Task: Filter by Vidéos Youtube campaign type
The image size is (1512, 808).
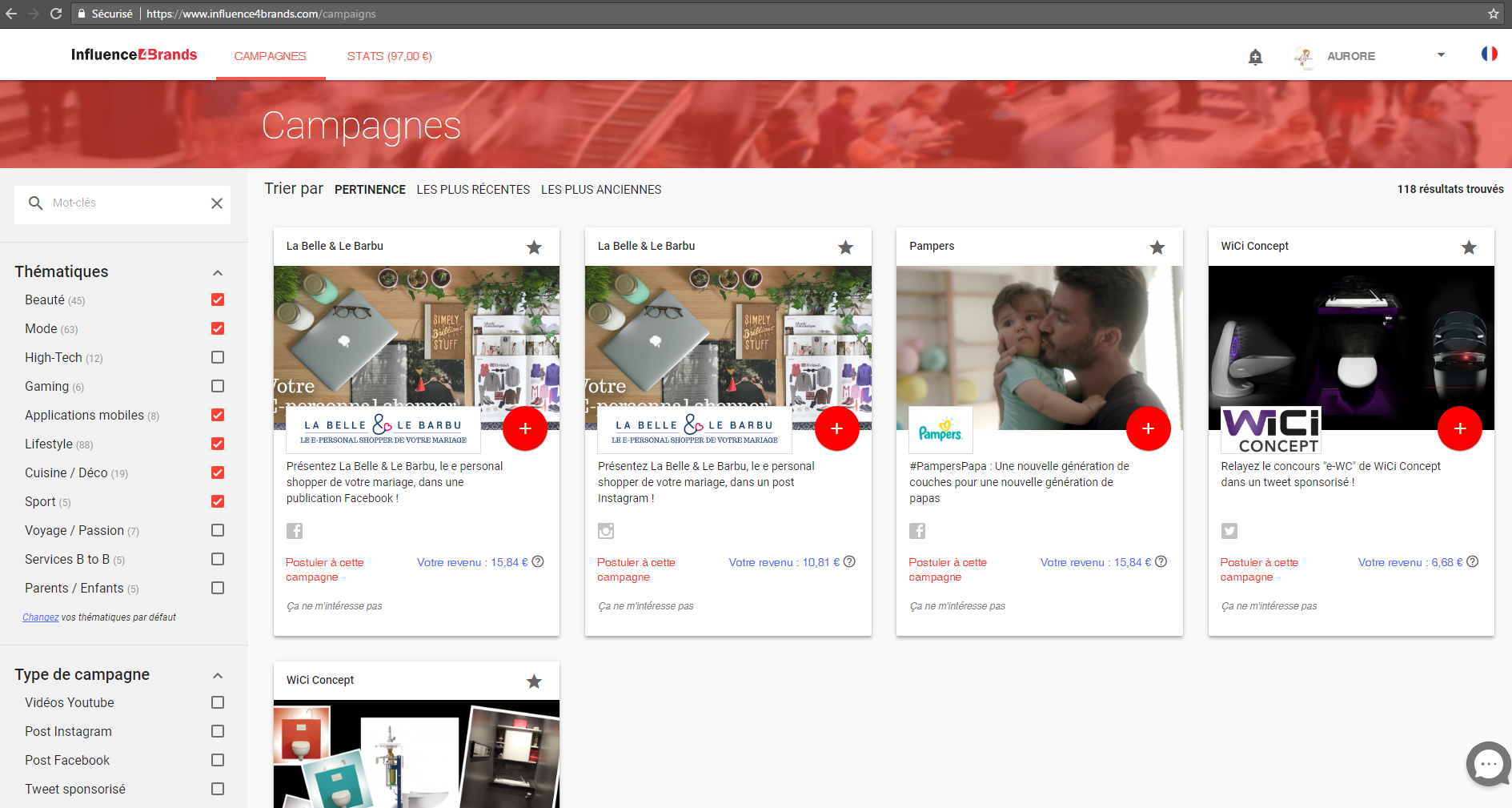Action: [218, 702]
